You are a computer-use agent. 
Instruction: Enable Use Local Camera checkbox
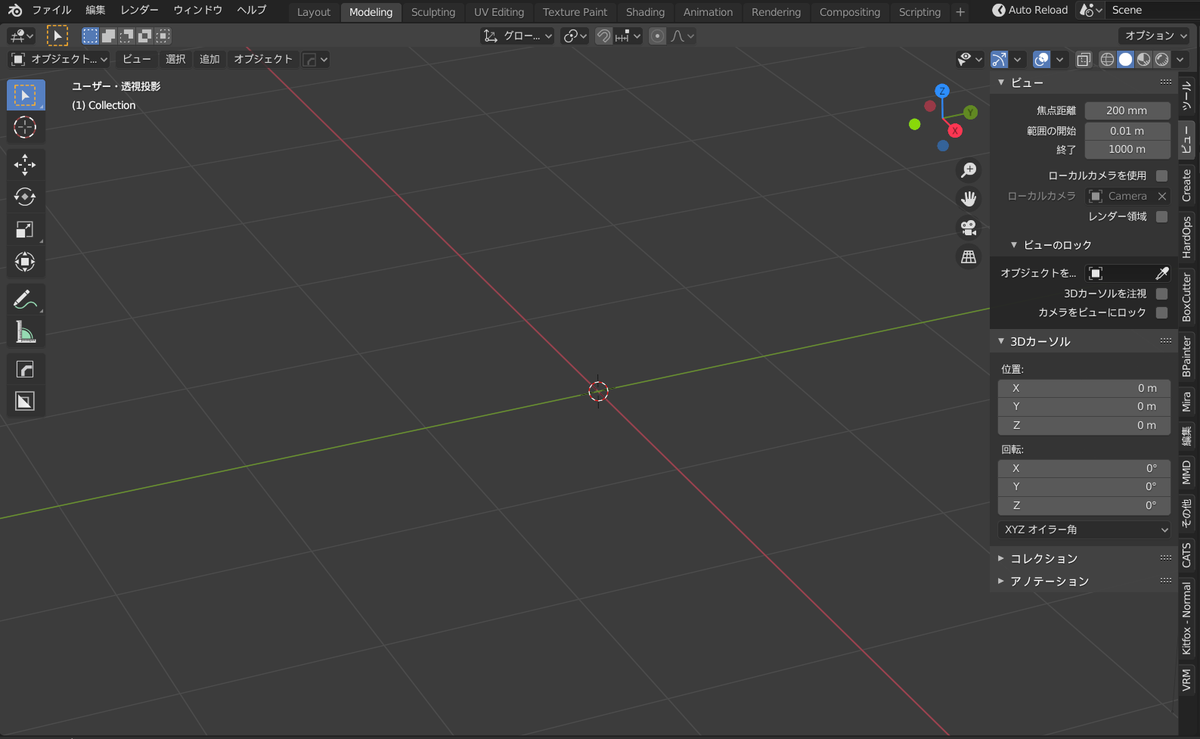pos(1161,175)
